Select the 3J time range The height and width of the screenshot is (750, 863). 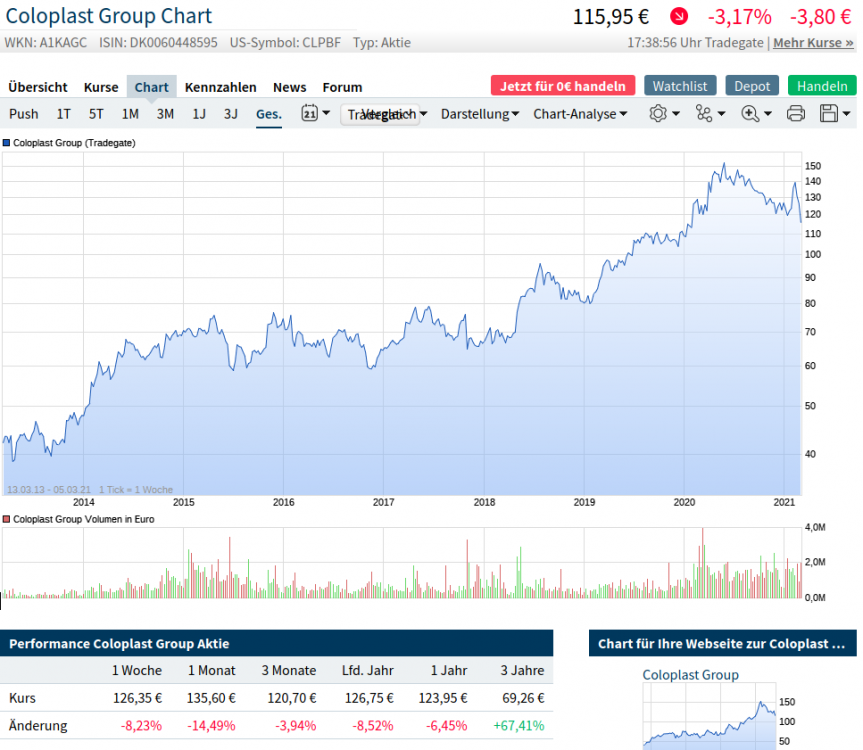click(231, 114)
